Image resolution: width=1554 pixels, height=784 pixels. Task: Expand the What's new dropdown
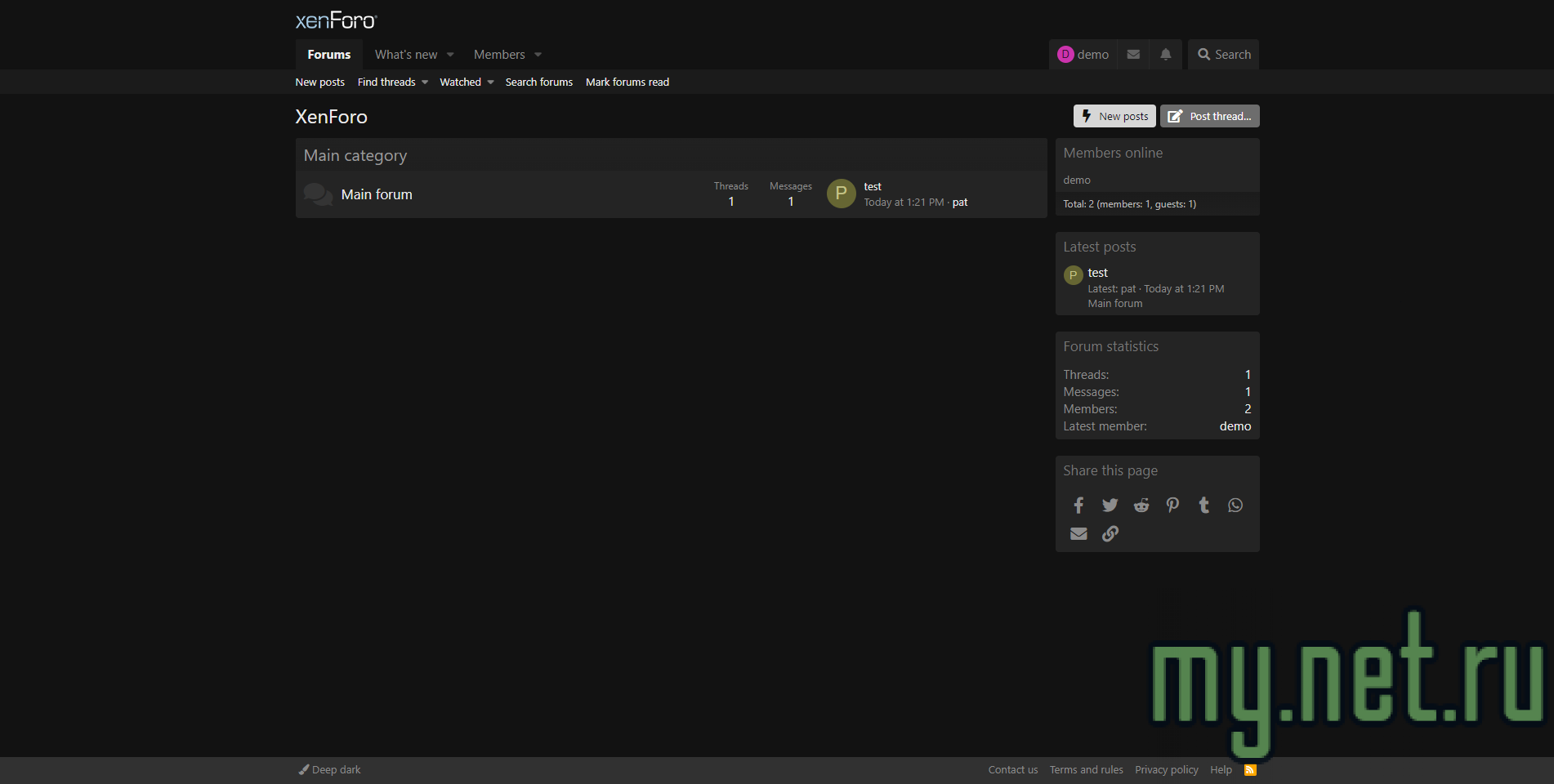click(x=409, y=54)
